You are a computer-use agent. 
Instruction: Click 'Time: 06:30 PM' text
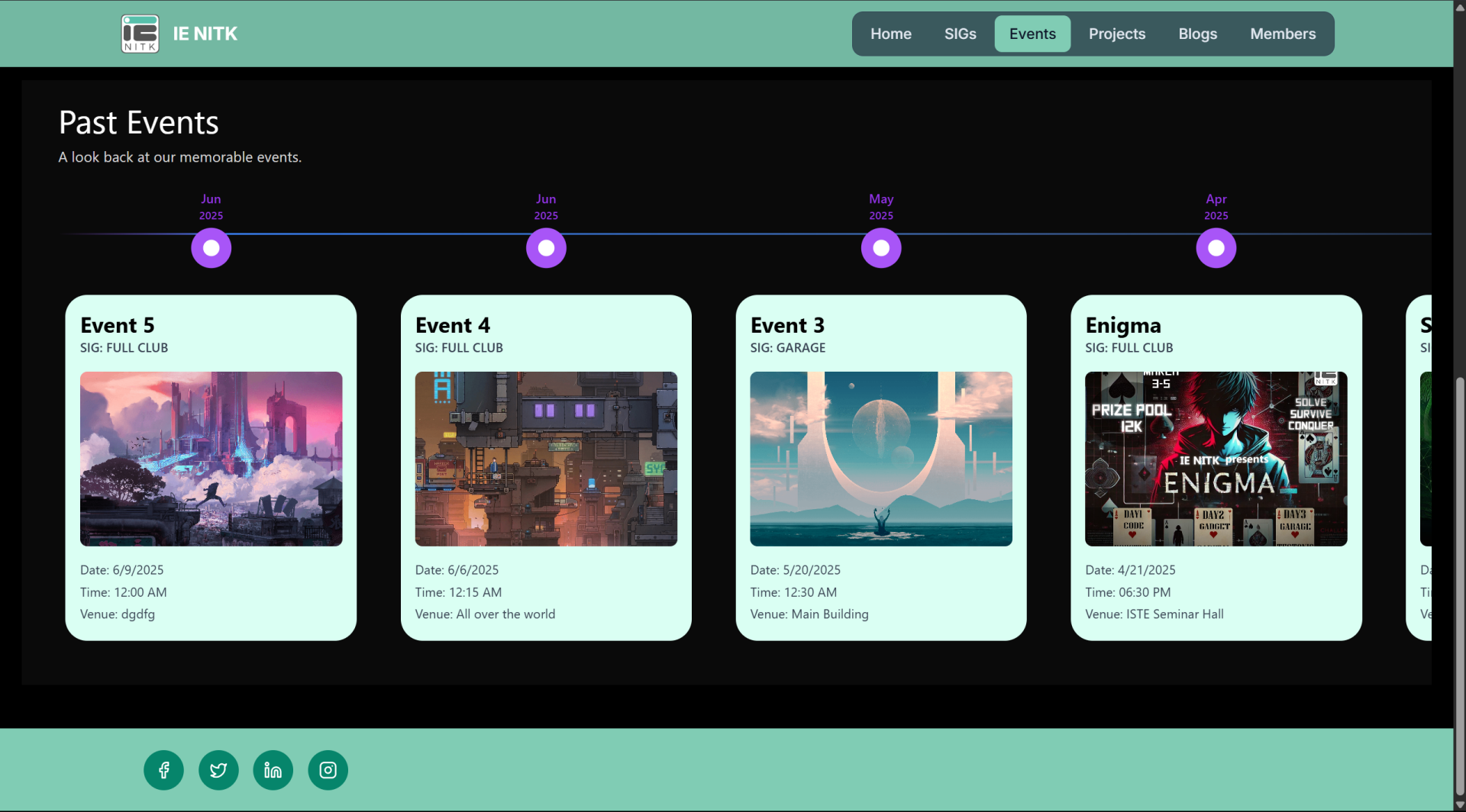click(1128, 592)
